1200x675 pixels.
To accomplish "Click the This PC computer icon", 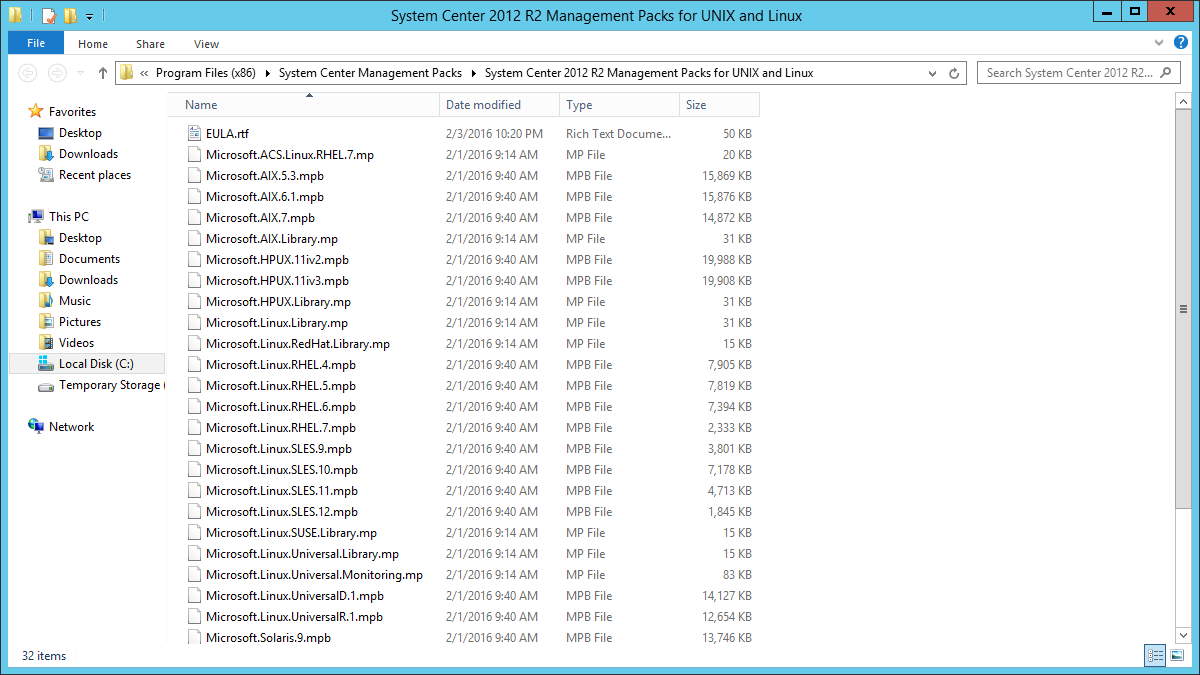I will 36,216.
